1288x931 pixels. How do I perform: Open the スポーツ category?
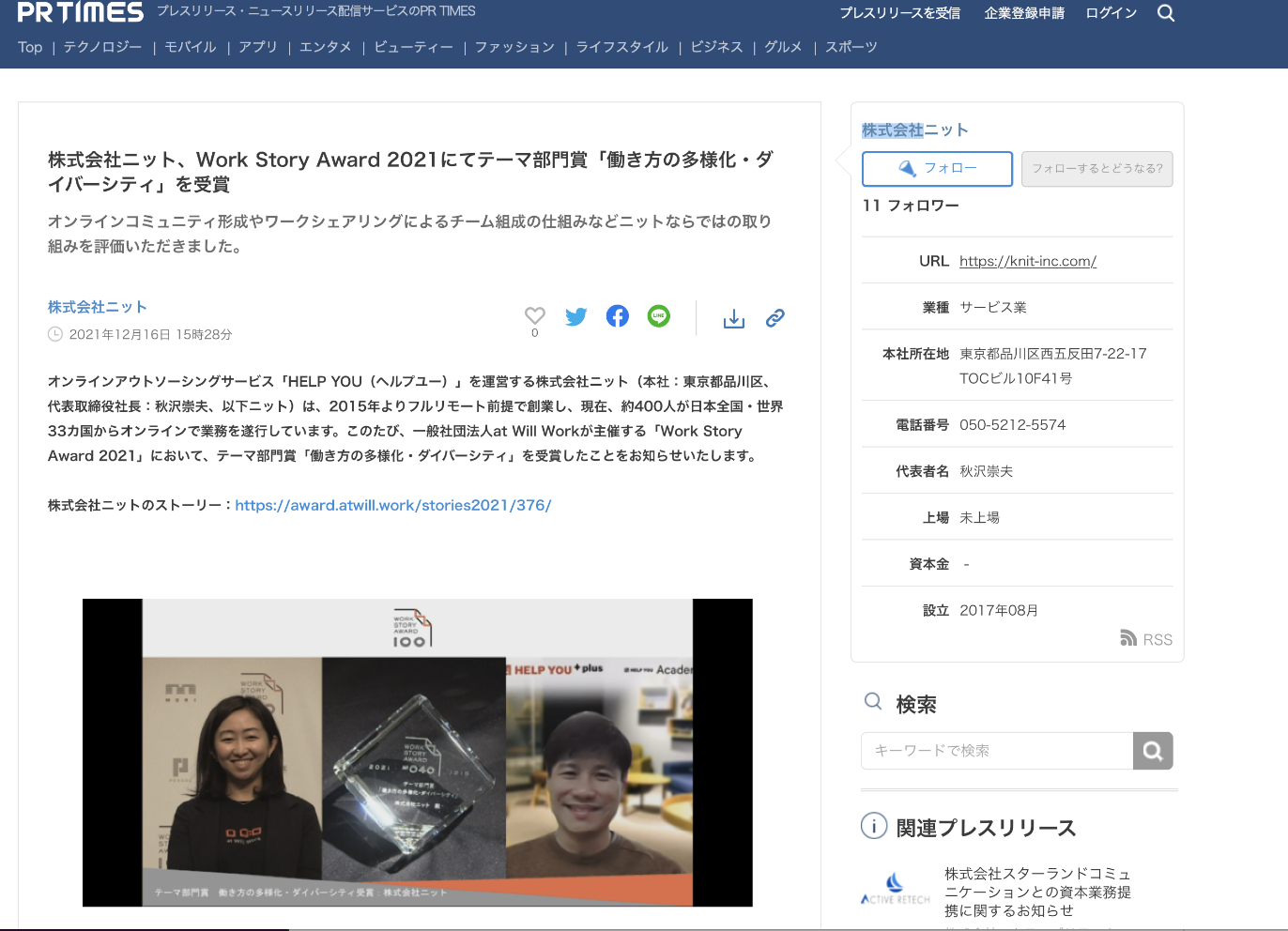[x=851, y=47]
